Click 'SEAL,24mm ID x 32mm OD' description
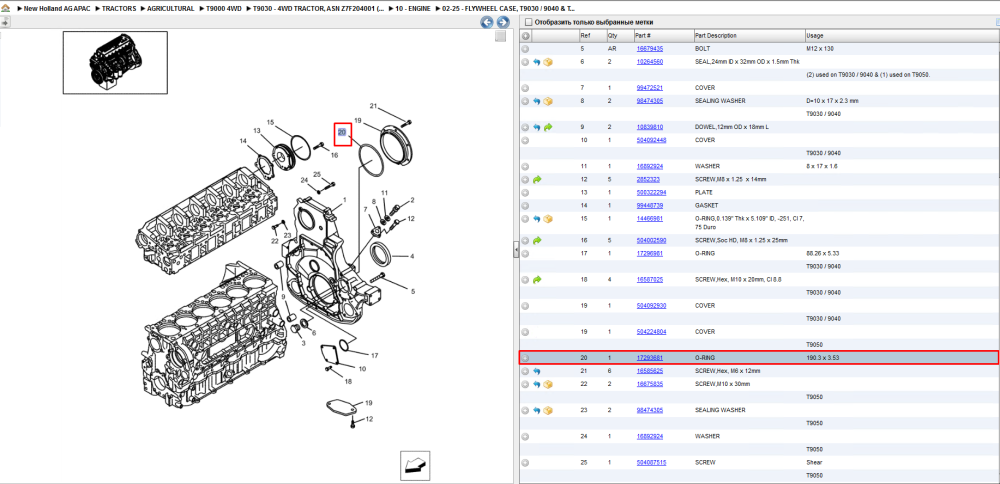 [747, 62]
